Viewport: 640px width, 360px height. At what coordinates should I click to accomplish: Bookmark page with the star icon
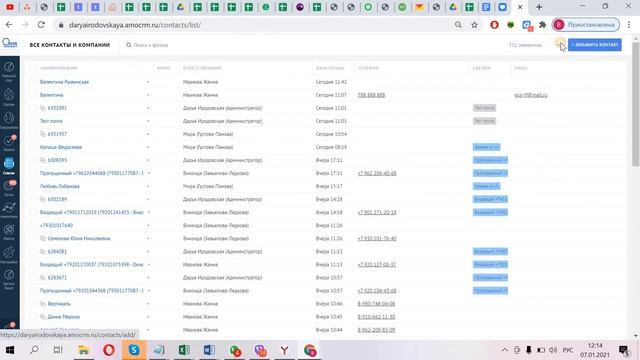474,25
